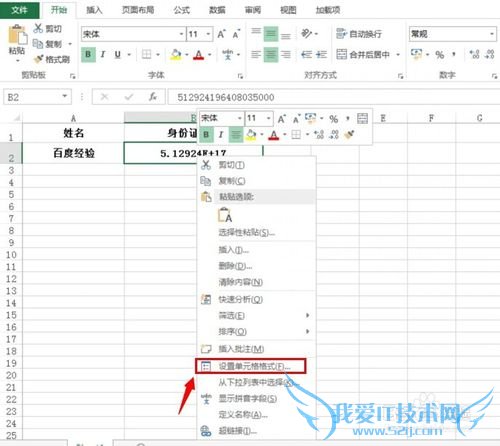Switch to the Insert (插入) tab
The width and height of the screenshot is (500, 446).
pos(94,10)
